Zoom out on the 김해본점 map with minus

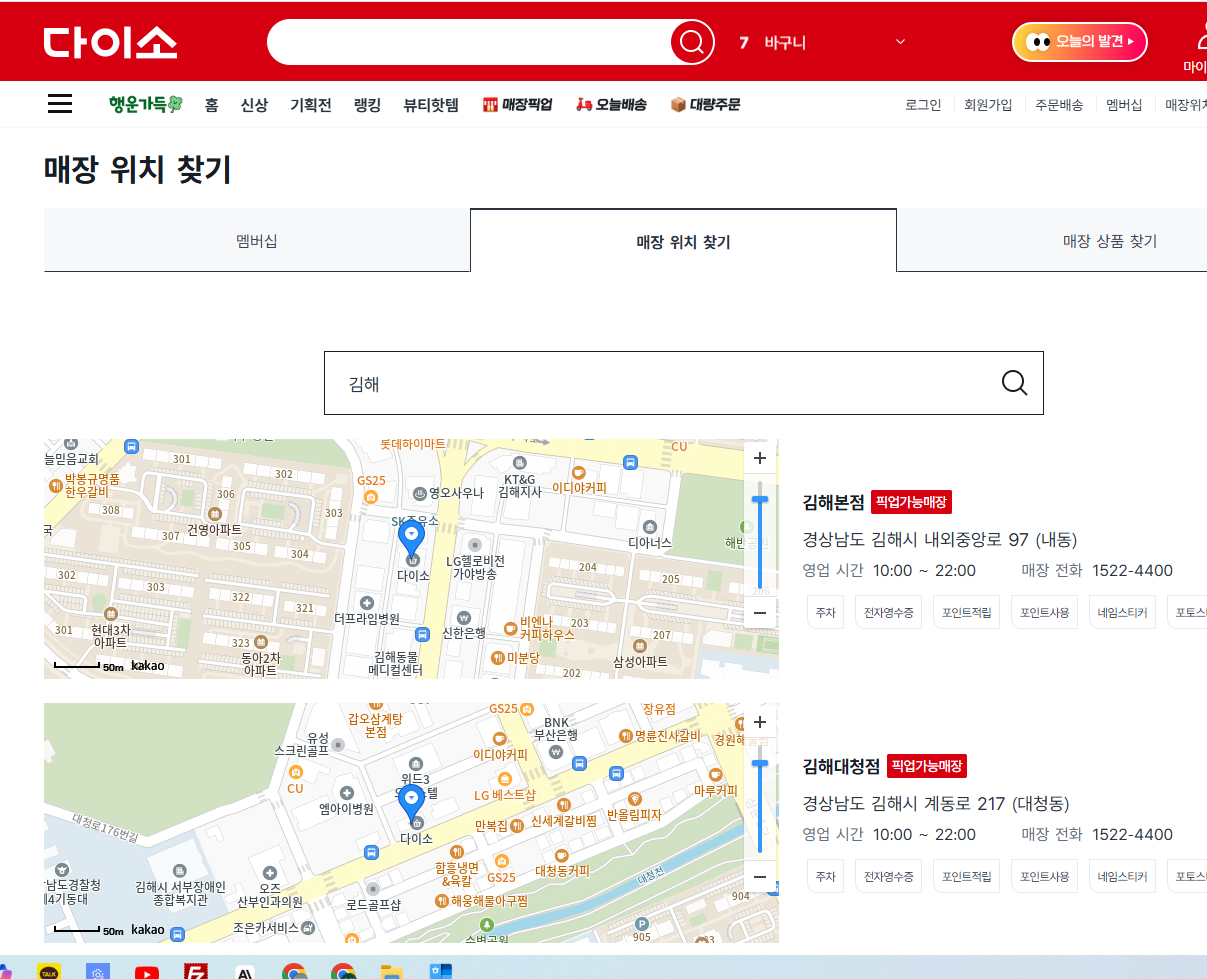click(x=759, y=612)
